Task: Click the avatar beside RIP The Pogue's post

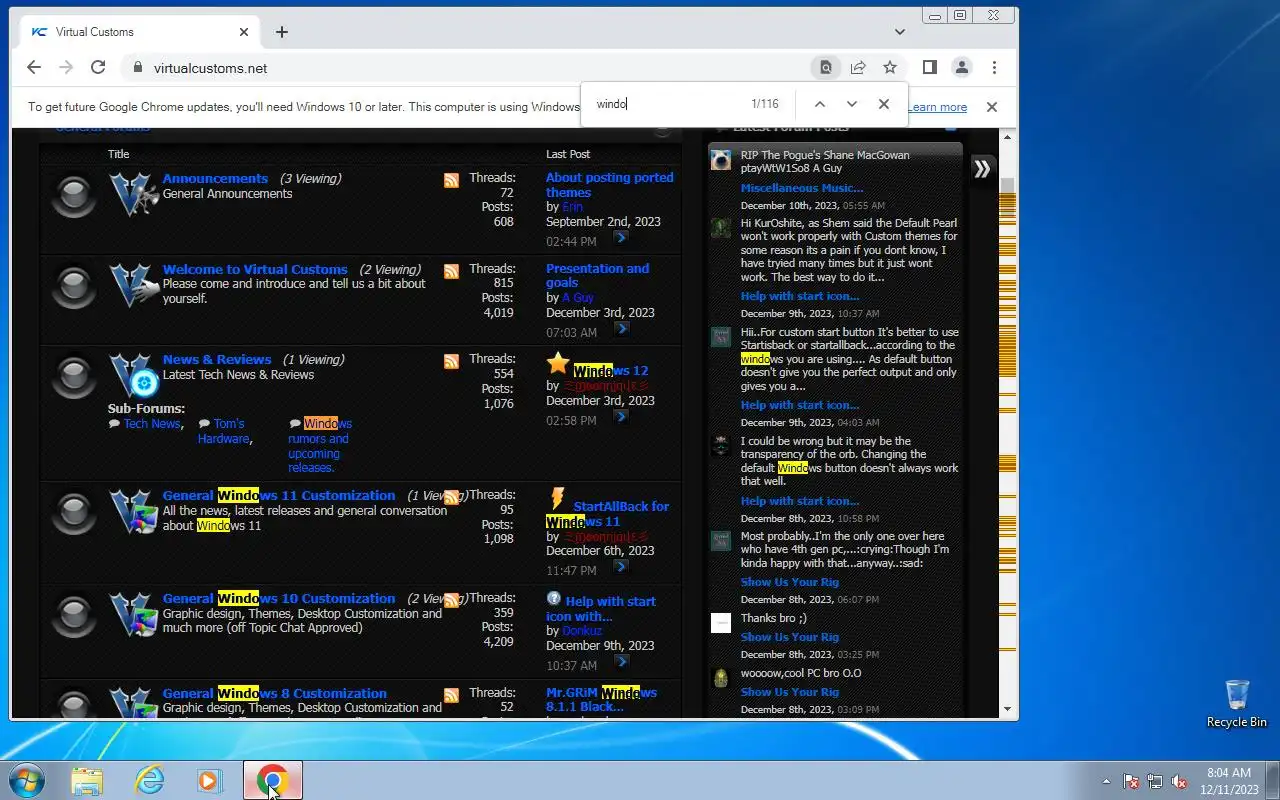Action: (721, 160)
